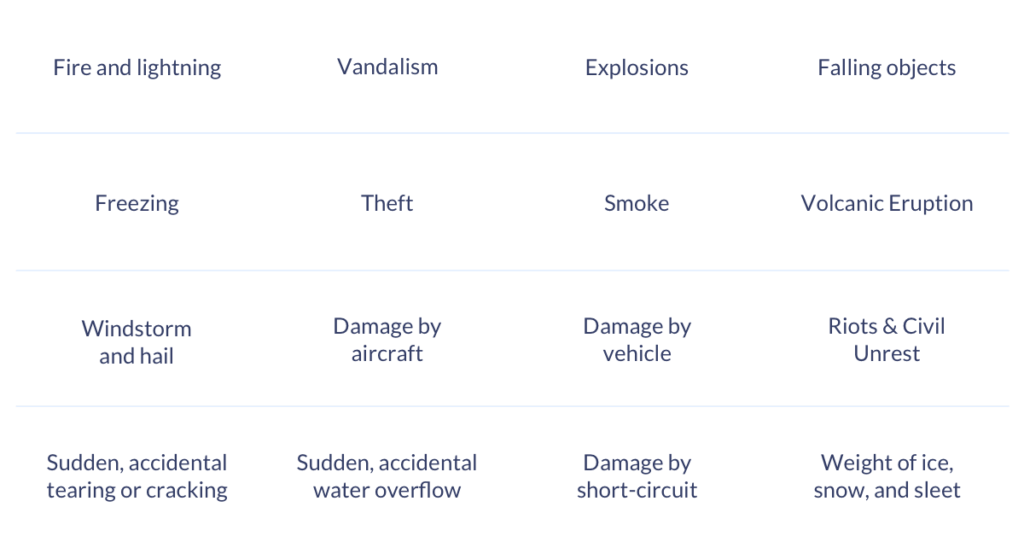Viewport: 1024px width, 536px height.
Task: Click the Fire and lightning label
Action: [x=137, y=68]
